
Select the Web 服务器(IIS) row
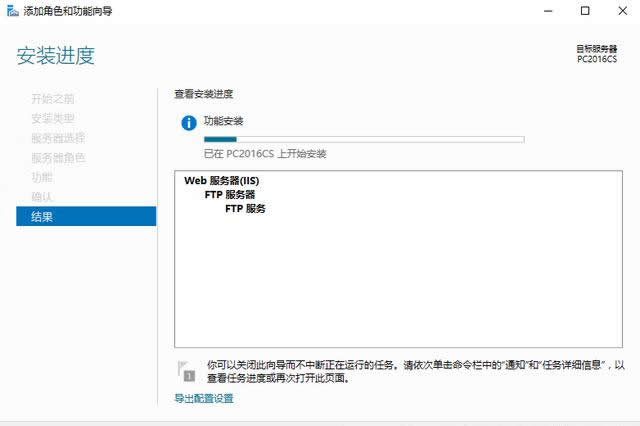(x=222, y=180)
